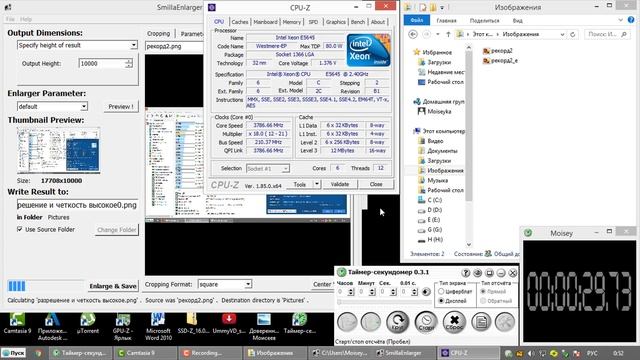Screen dimensions: 640x360
Task: Click the Explorer up-one-level arrow
Action: click(448, 34)
